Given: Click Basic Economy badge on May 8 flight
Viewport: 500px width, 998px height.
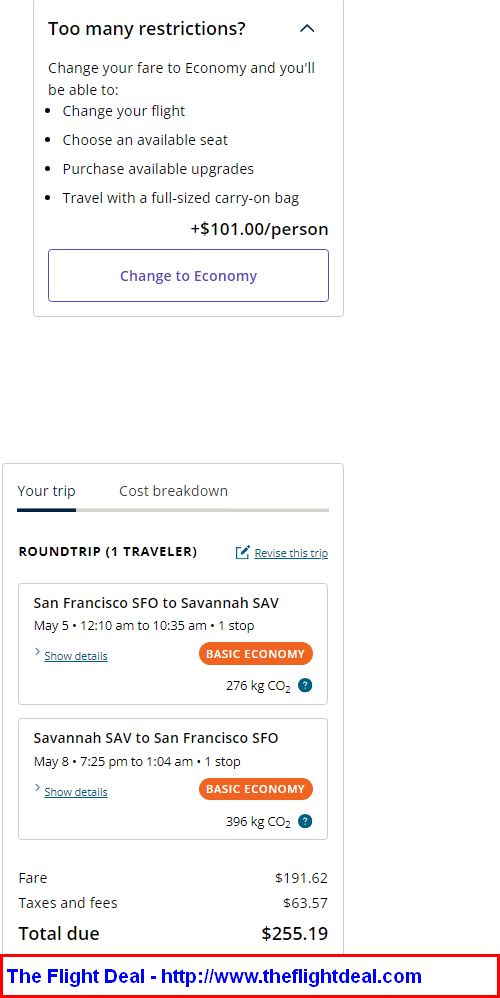Looking at the screenshot, I should coord(256,789).
